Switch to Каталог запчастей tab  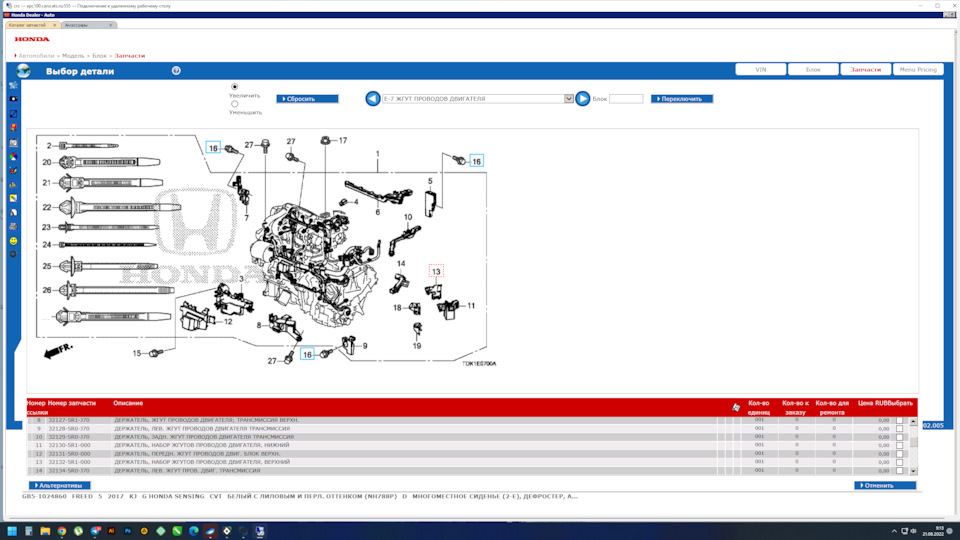(28, 25)
